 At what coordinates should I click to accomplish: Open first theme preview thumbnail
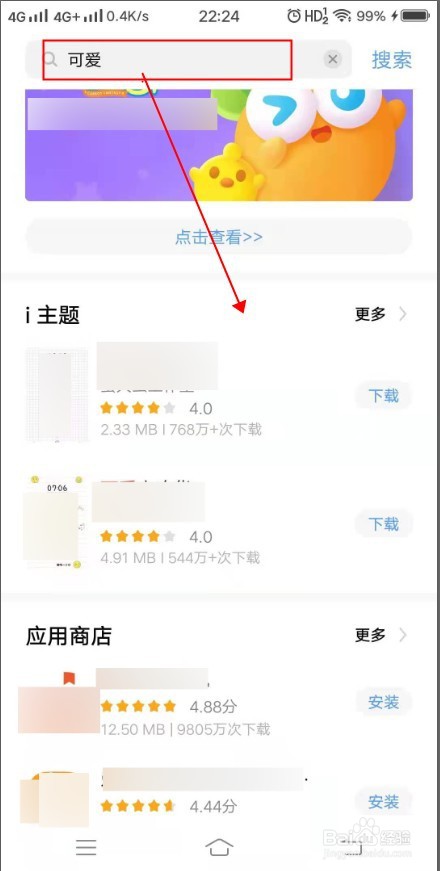[57, 395]
